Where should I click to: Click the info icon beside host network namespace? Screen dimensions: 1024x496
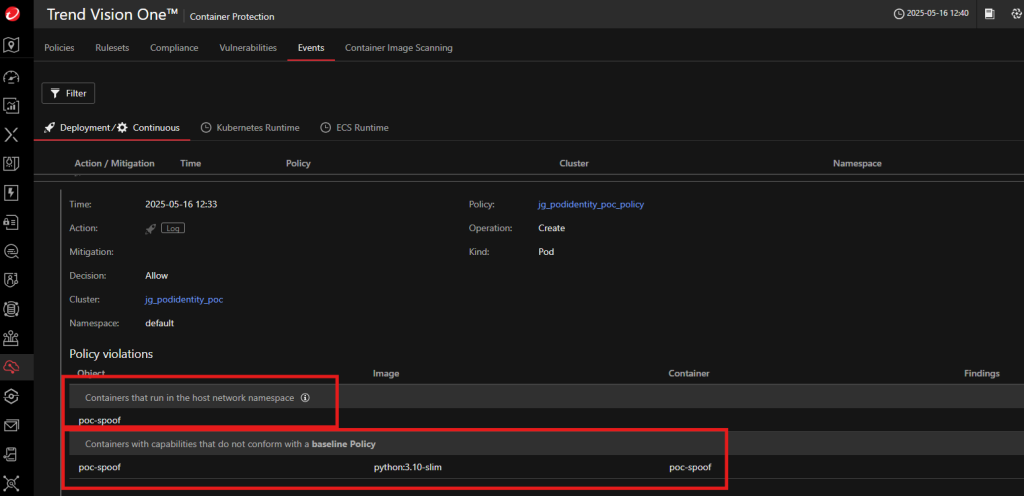(305, 398)
